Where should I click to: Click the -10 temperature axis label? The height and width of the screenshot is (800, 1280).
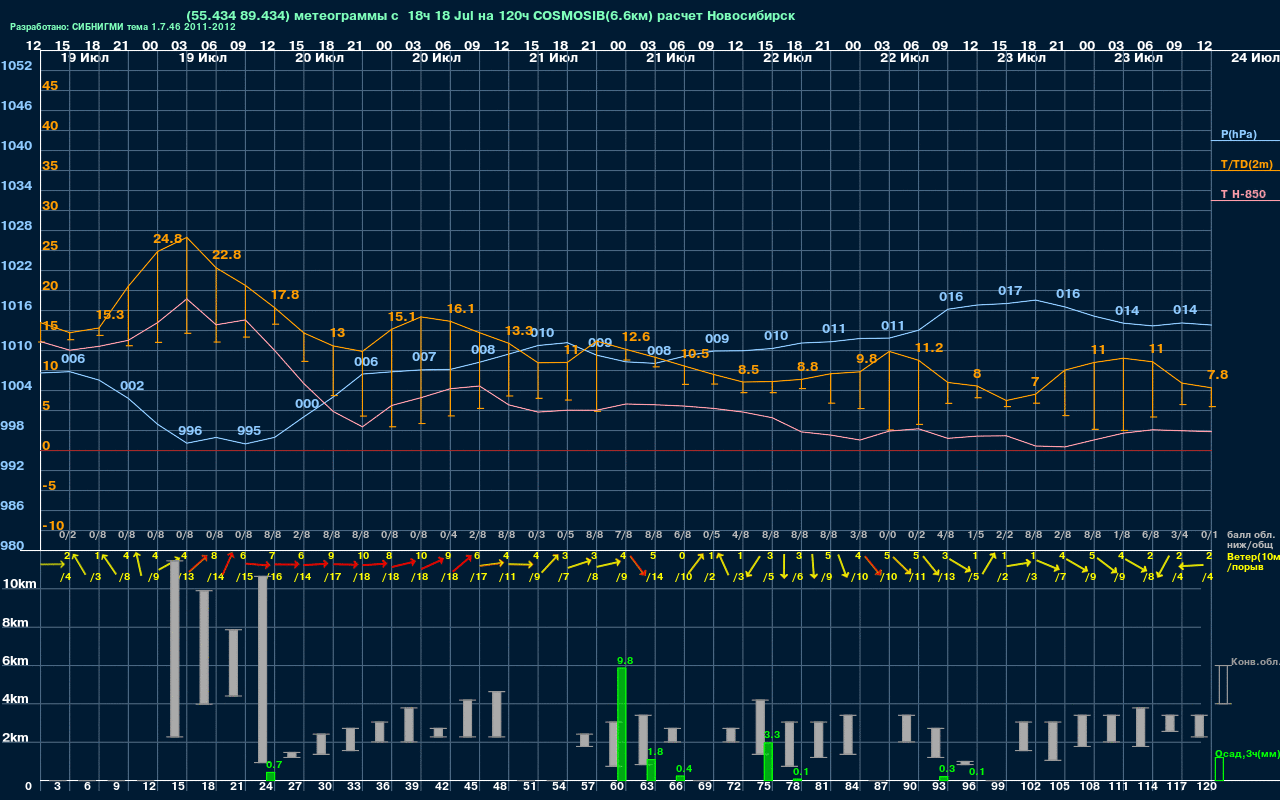pyautogui.click(x=53, y=526)
